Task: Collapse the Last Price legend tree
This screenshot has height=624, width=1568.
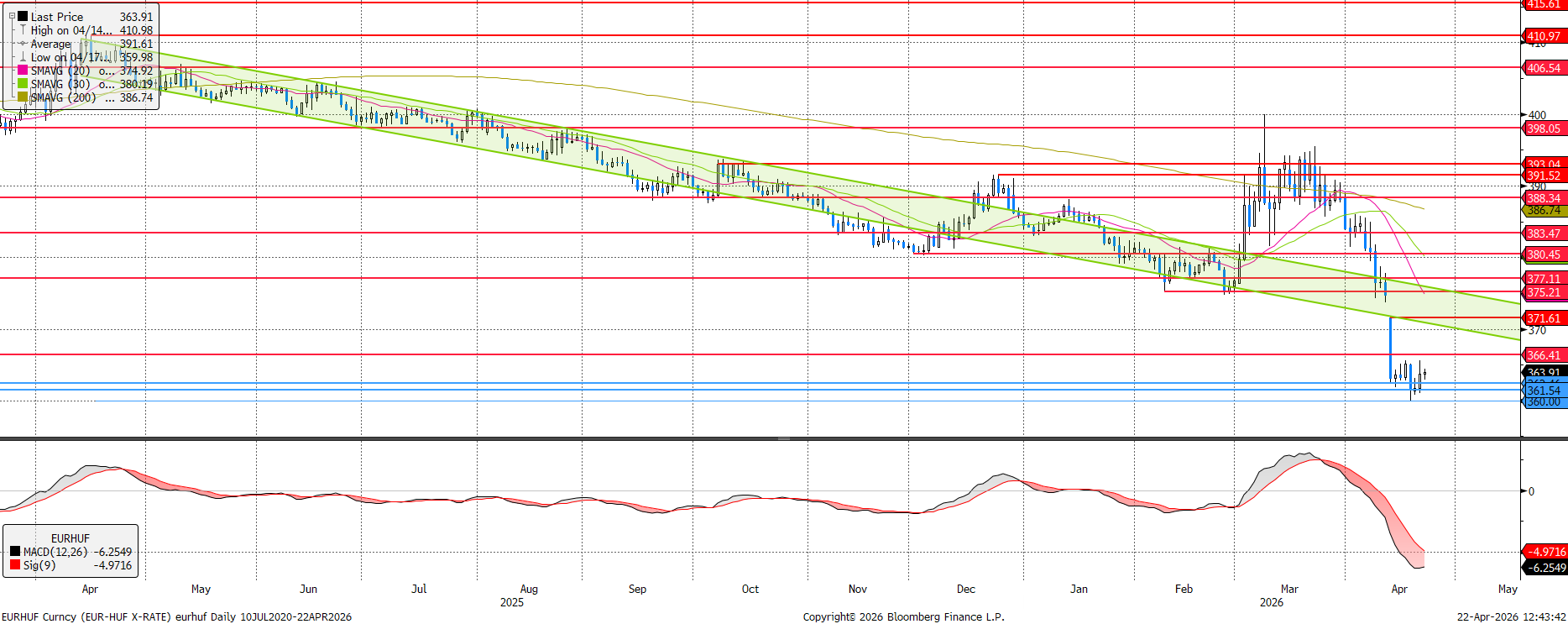Action: point(12,16)
